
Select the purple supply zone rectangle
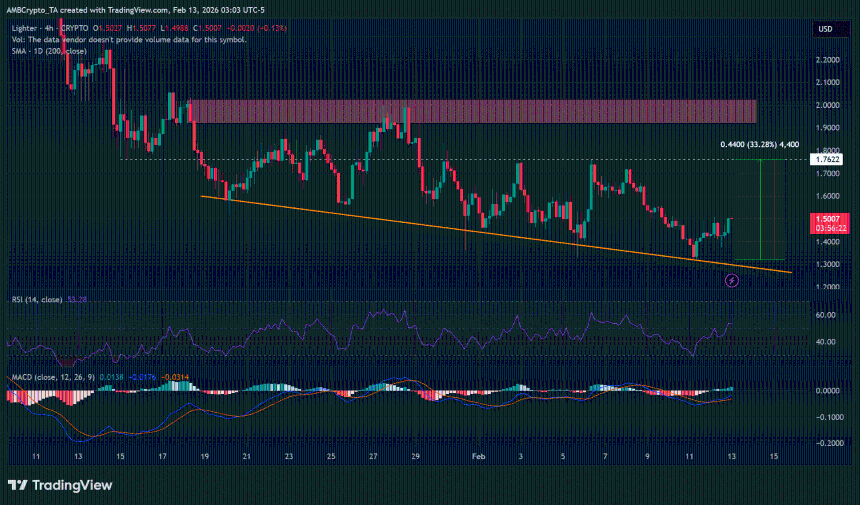point(471,111)
